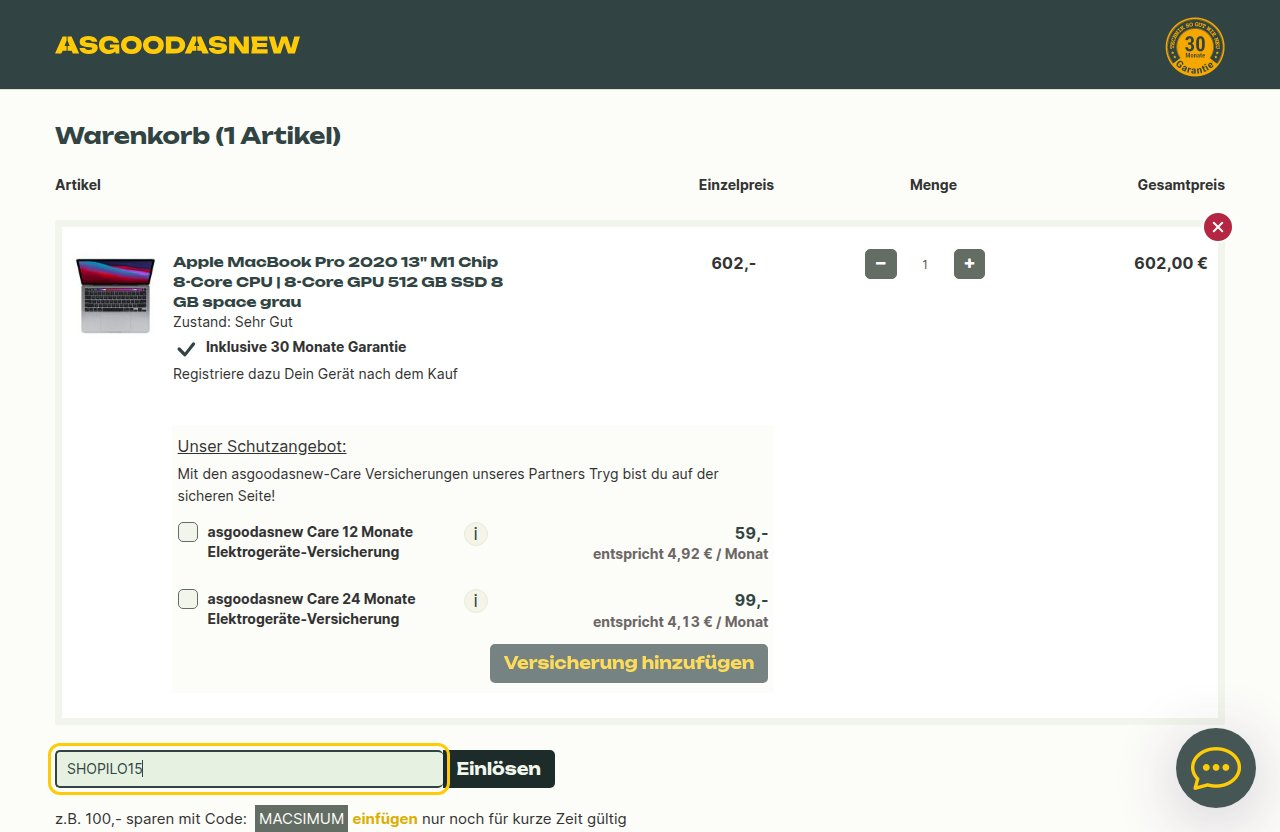Screen dimensions: 1280x832
Task: Click the Zustand: Sehr Gut text
Action: coord(233,322)
